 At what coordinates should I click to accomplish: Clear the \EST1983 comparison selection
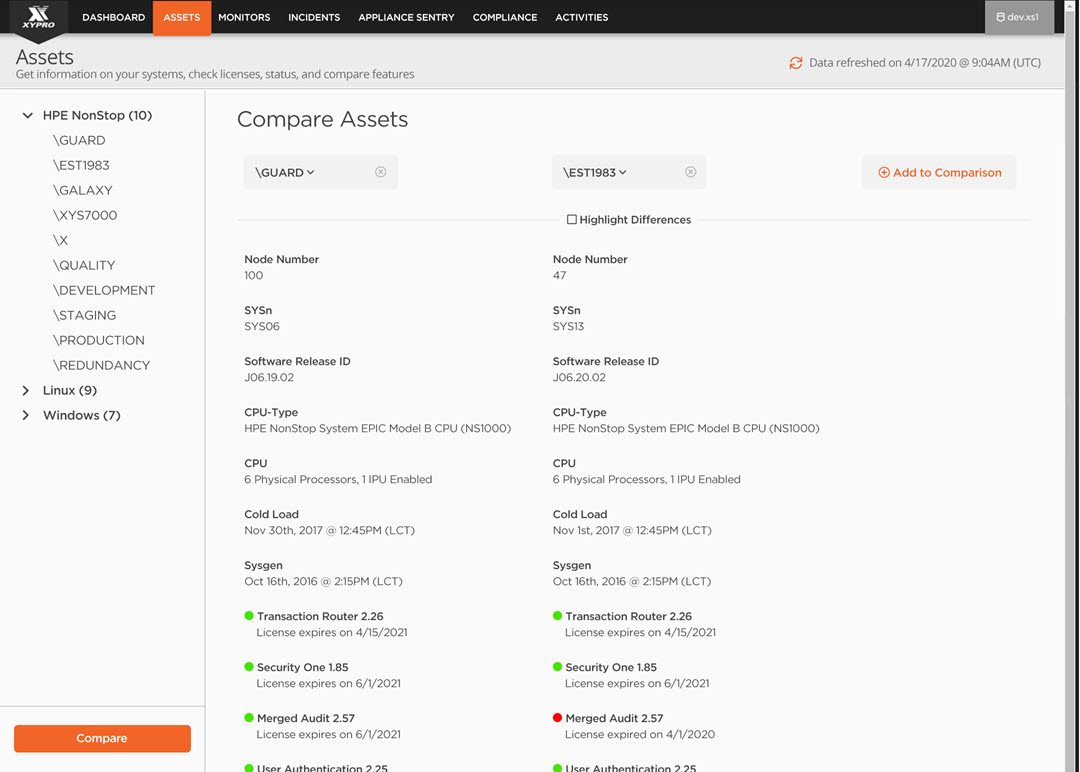[x=690, y=172]
